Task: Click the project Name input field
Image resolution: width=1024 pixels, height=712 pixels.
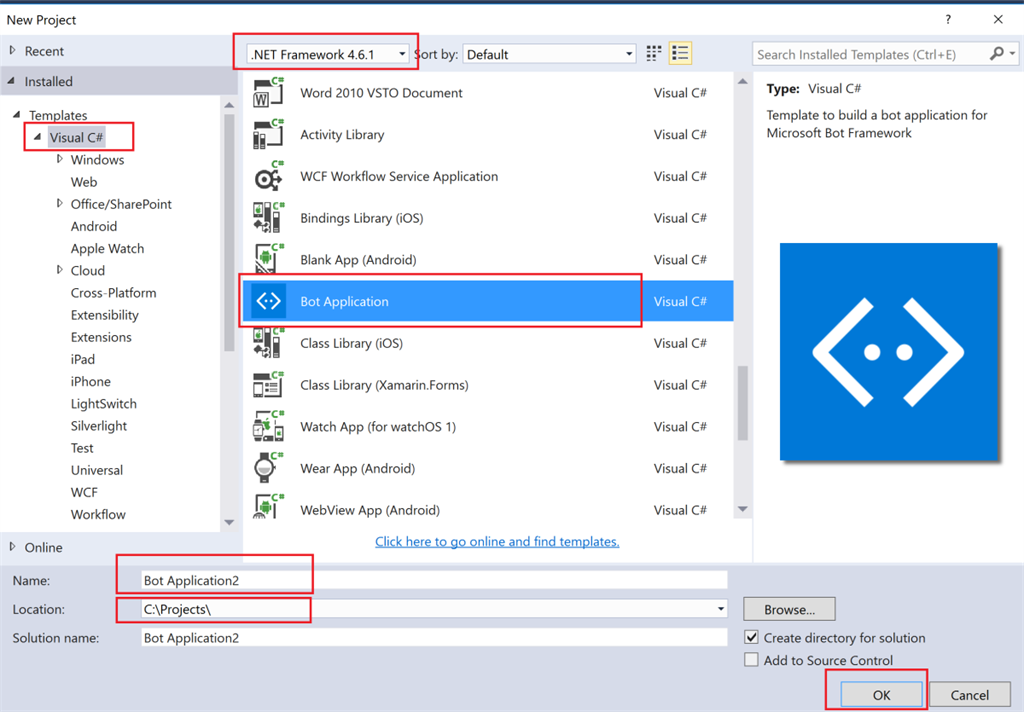Action: point(434,580)
